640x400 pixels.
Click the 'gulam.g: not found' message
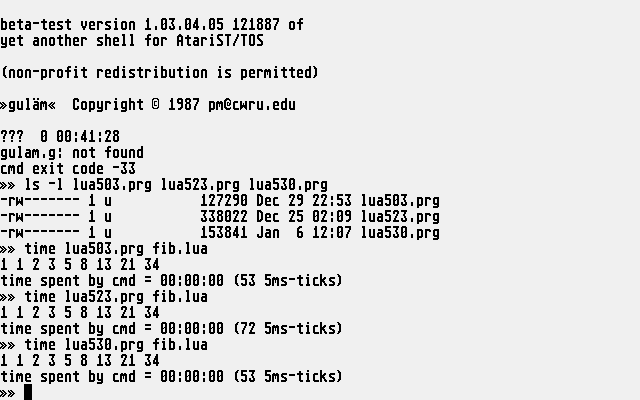click(x=72, y=153)
